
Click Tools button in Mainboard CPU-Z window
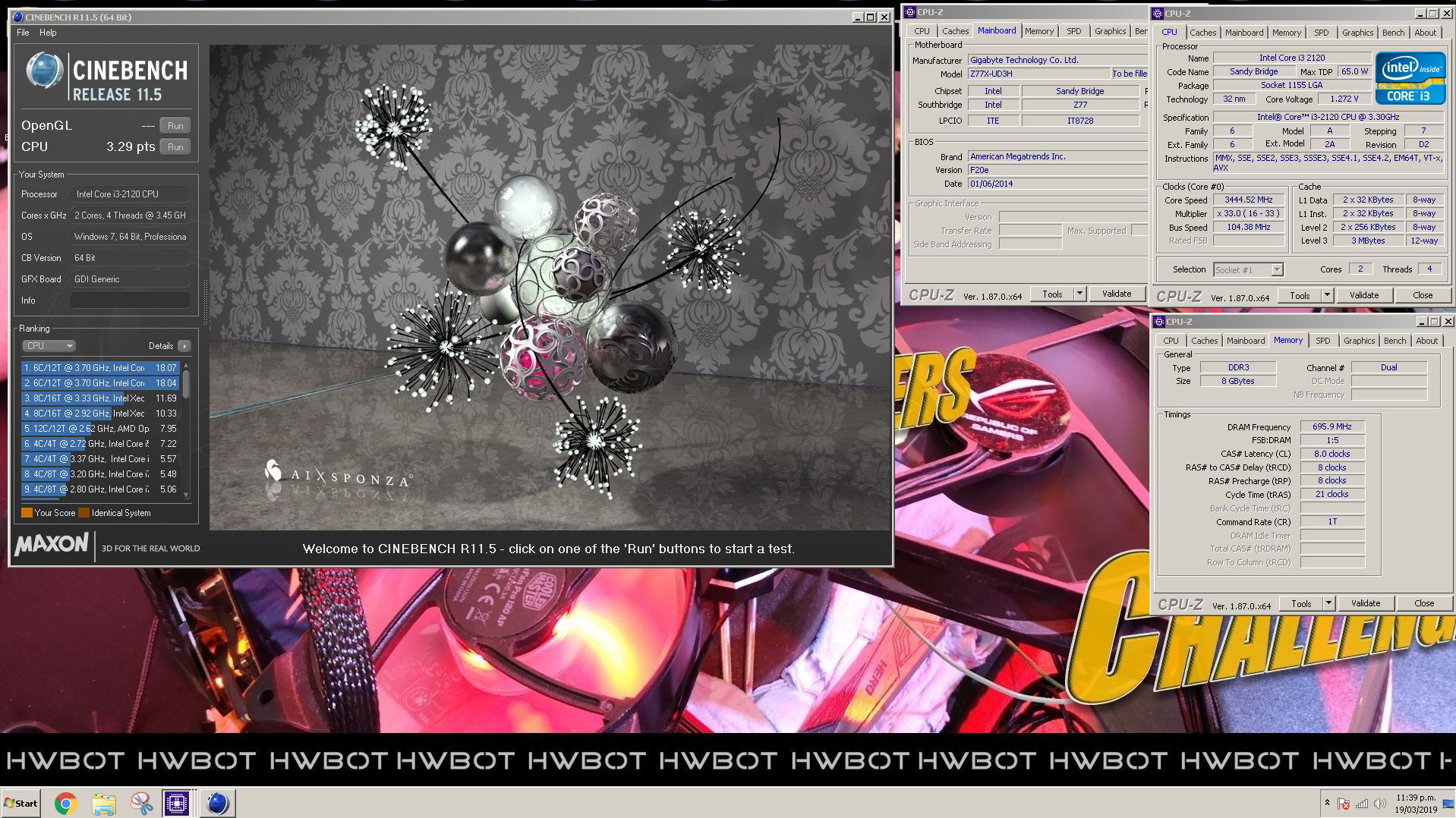pyautogui.click(x=1052, y=294)
